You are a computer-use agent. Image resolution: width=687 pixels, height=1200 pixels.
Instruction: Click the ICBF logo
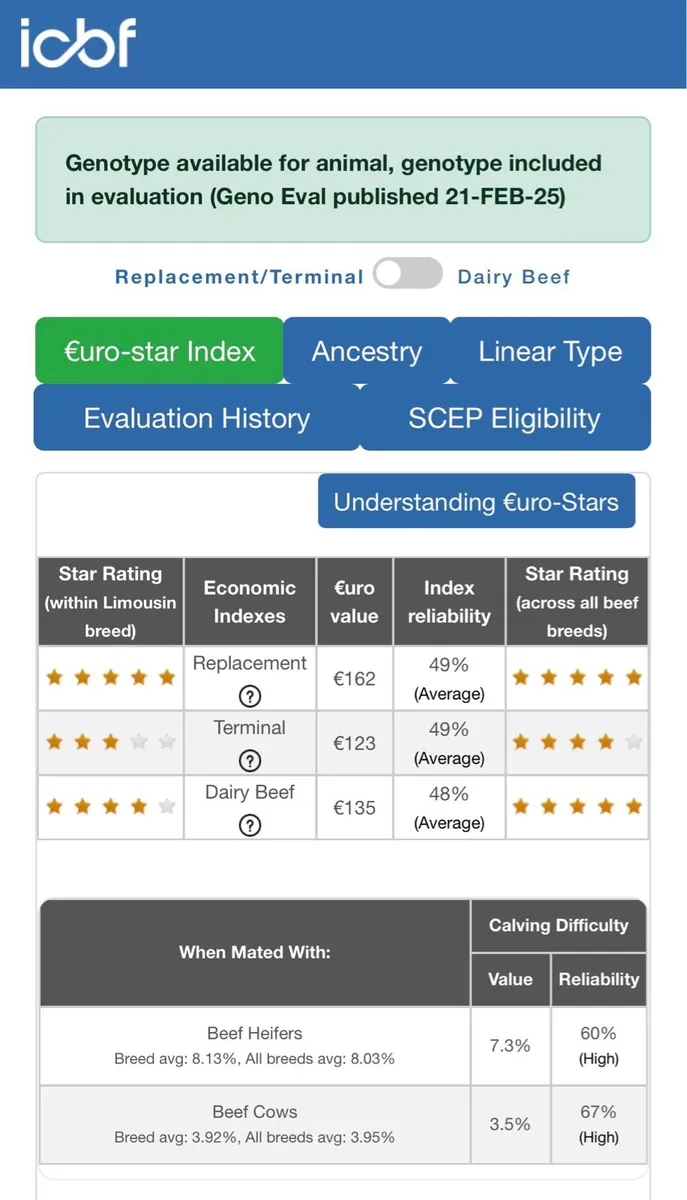(78, 42)
